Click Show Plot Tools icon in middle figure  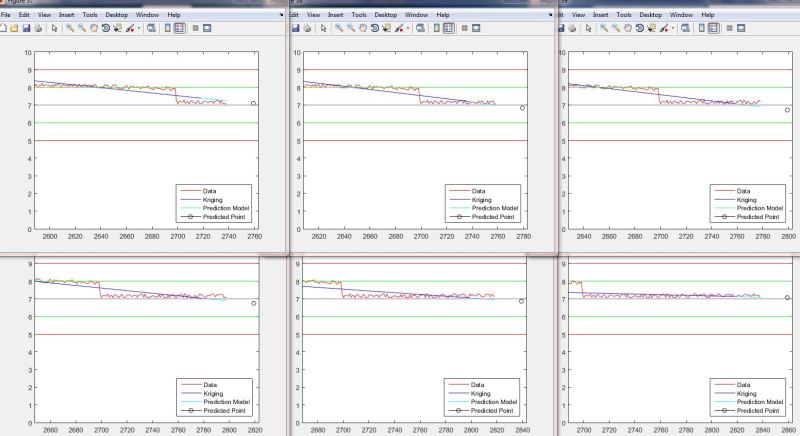(x=476, y=28)
